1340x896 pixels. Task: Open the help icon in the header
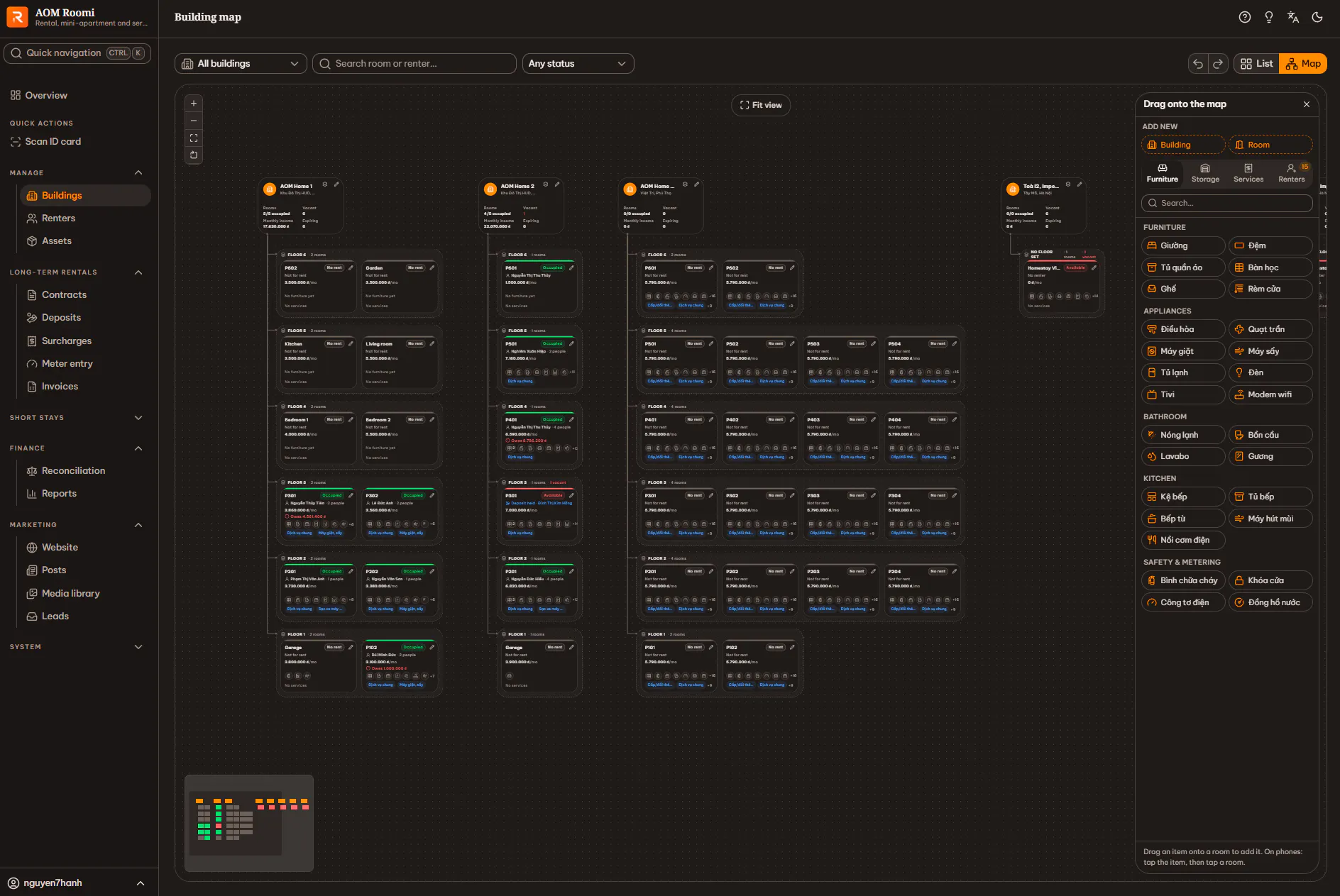pos(1245,18)
